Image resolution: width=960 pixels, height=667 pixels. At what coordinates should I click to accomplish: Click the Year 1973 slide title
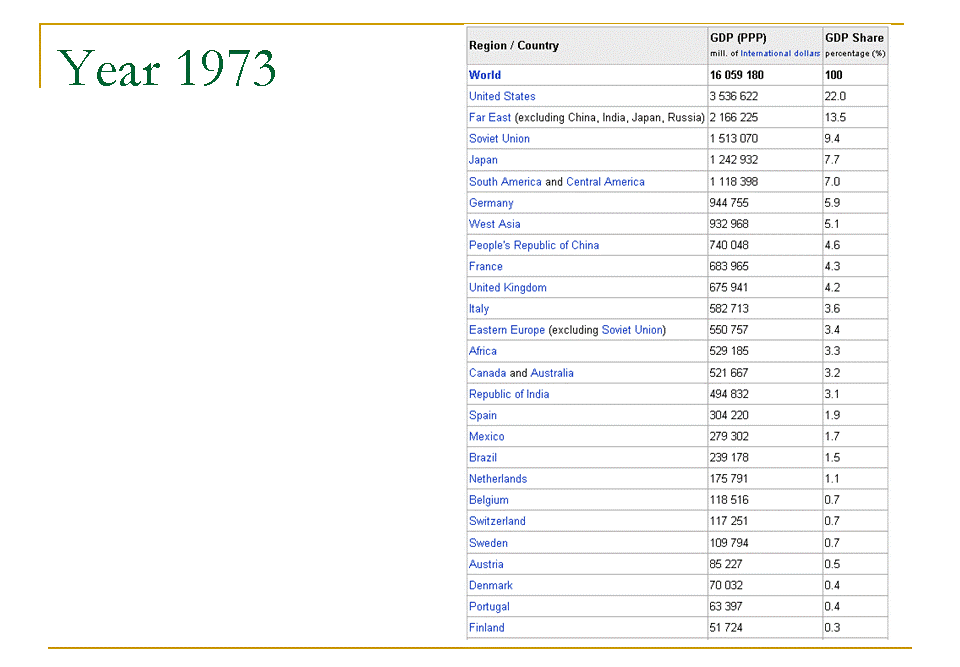point(167,68)
